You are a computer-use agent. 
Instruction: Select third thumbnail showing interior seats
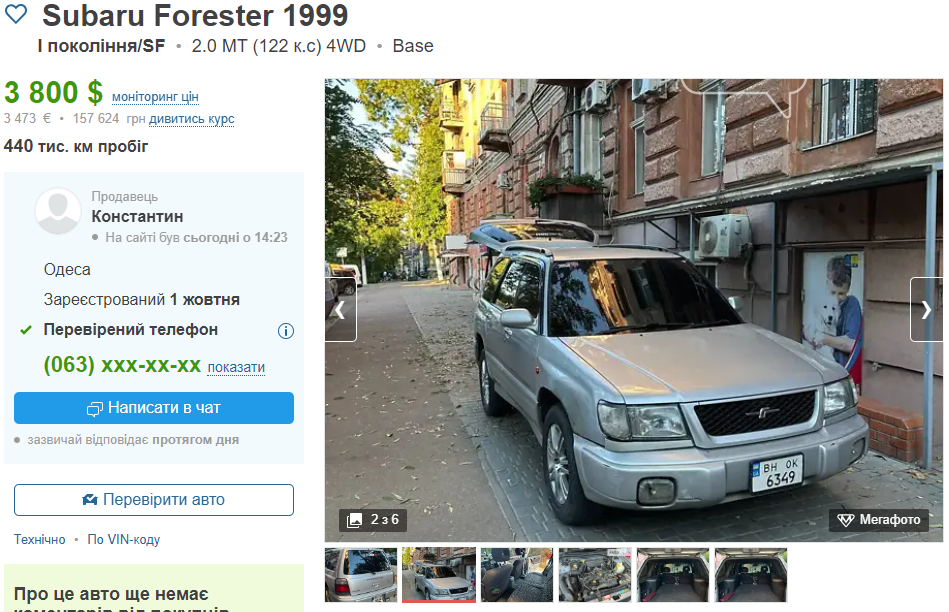pyautogui.click(x=517, y=574)
